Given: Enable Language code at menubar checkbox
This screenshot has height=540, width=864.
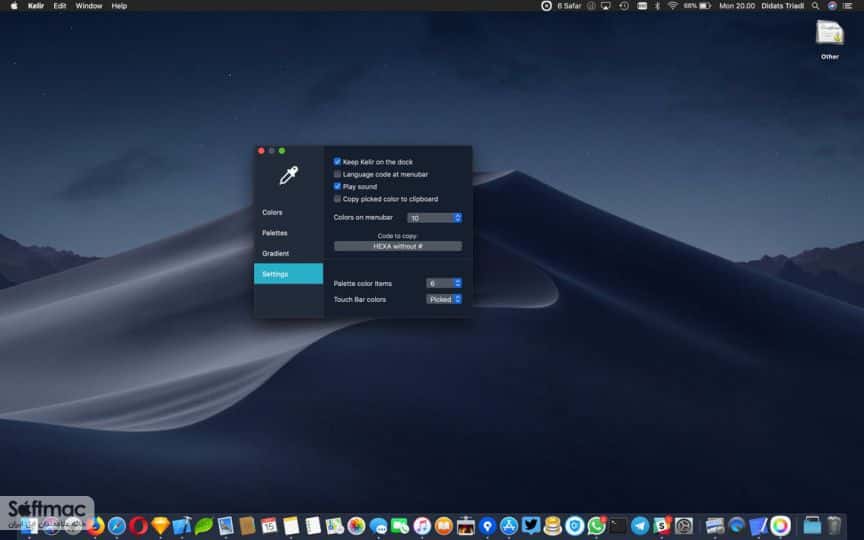Looking at the screenshot, I should (x=337, y=174).
